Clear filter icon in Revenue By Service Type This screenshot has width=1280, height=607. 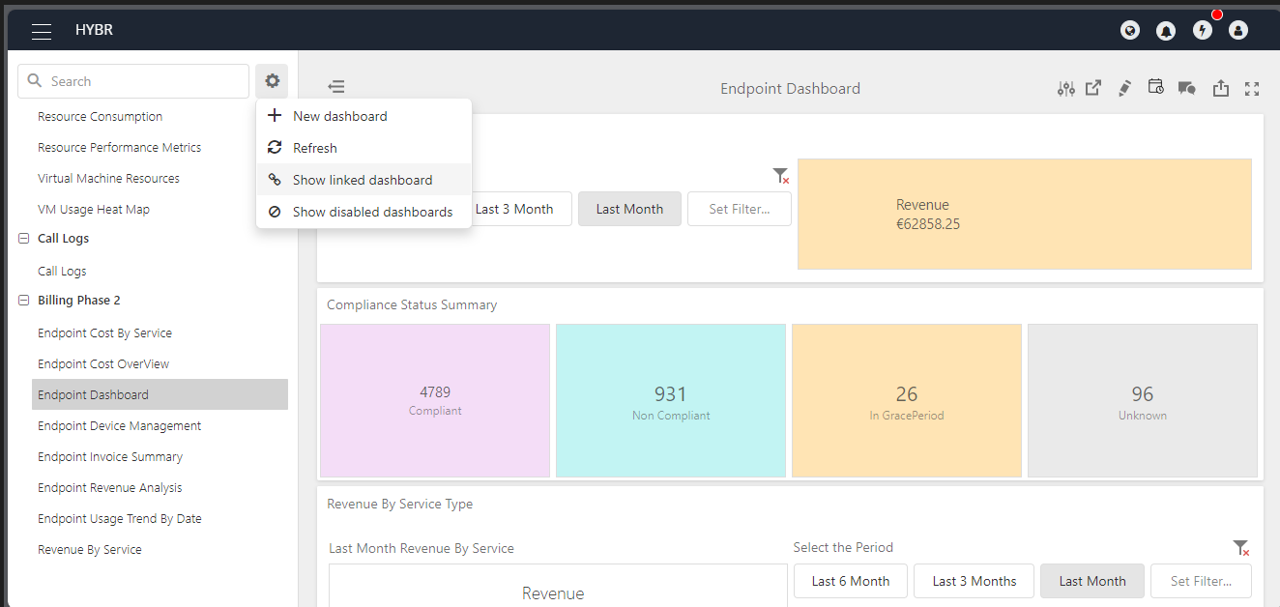[x=1241, y=548]
